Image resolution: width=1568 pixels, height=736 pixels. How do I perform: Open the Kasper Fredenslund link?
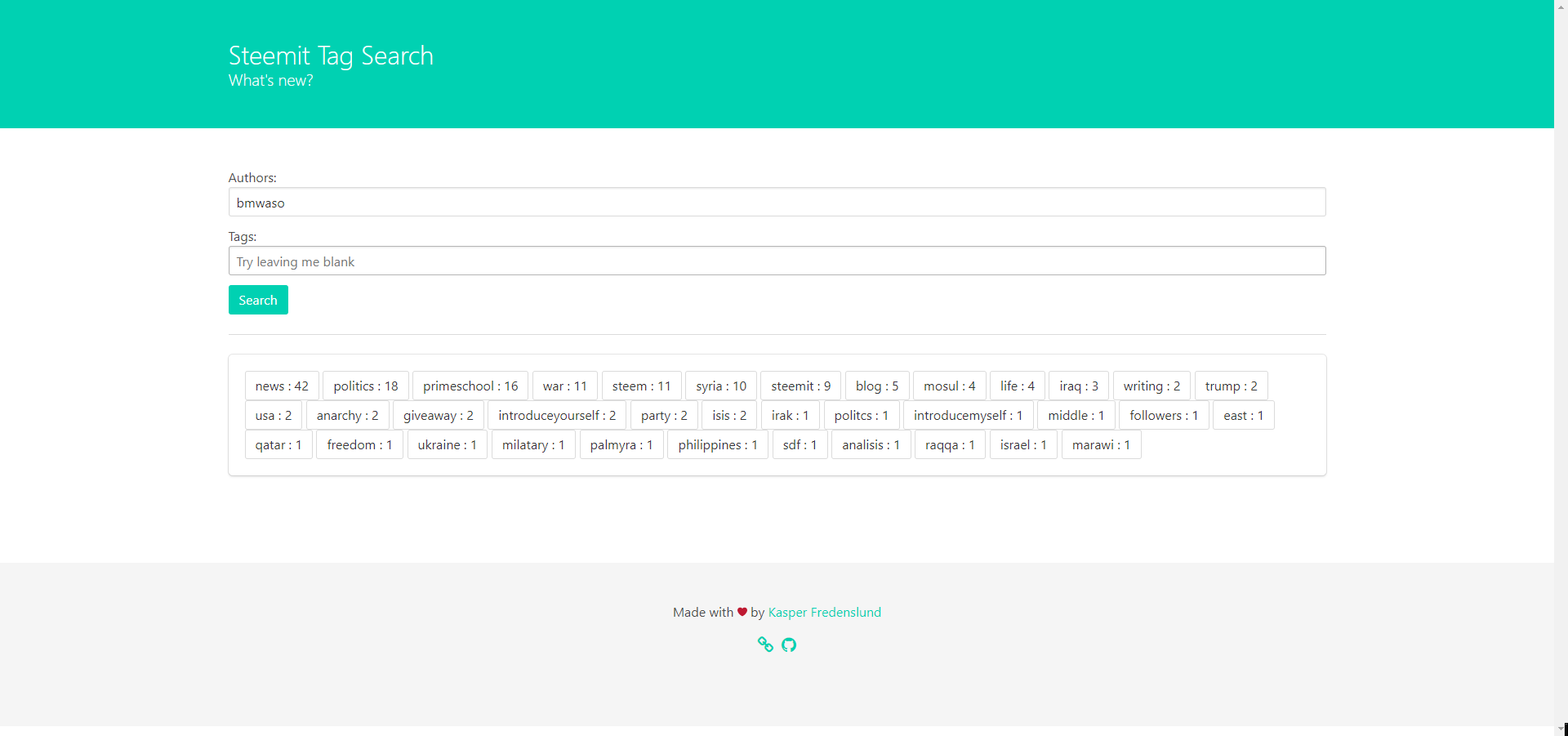825,612
